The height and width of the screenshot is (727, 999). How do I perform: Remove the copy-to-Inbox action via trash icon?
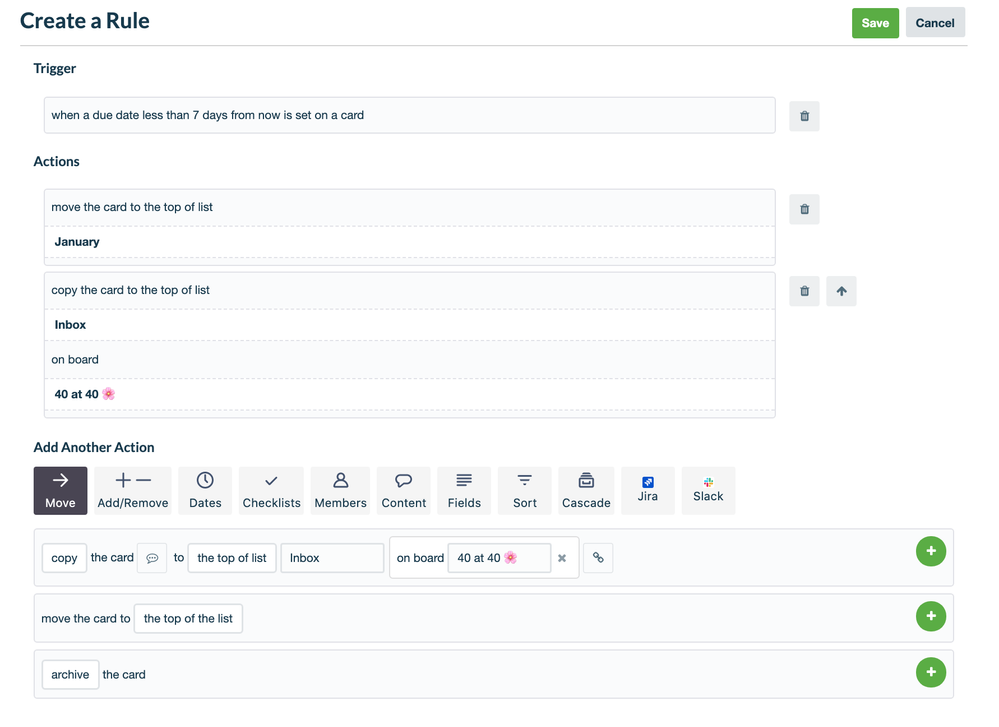(804, 291)
